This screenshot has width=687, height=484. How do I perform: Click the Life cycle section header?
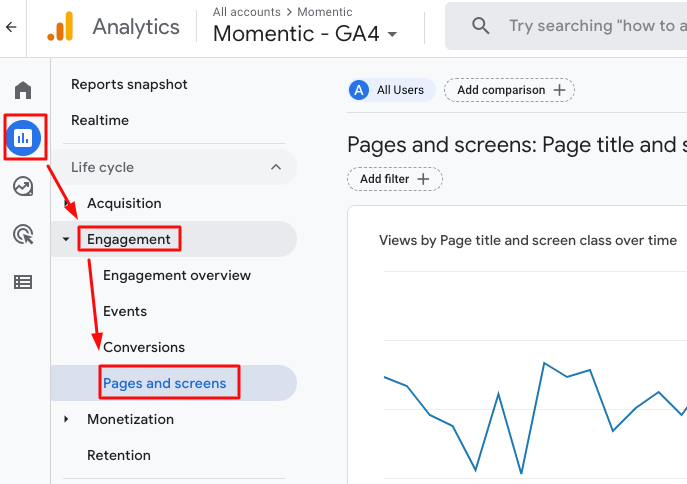[x=174, y=167]
